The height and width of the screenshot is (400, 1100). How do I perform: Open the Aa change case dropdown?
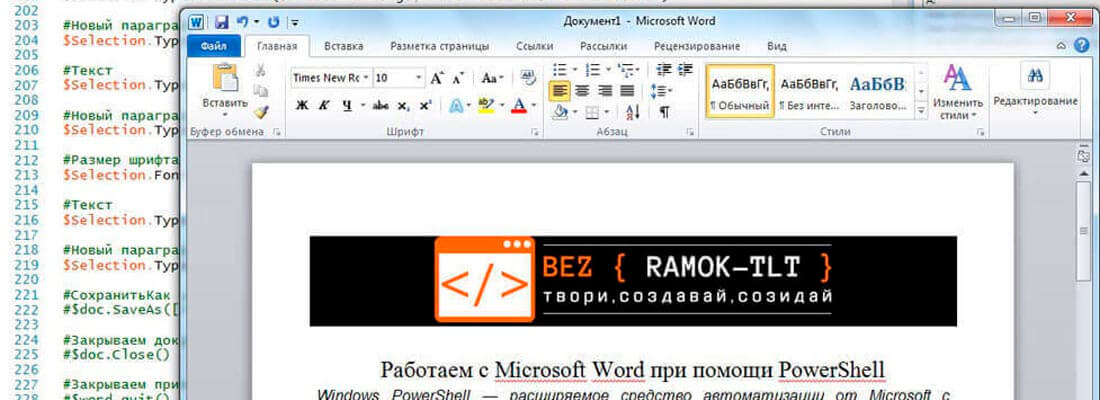[492, 78]
